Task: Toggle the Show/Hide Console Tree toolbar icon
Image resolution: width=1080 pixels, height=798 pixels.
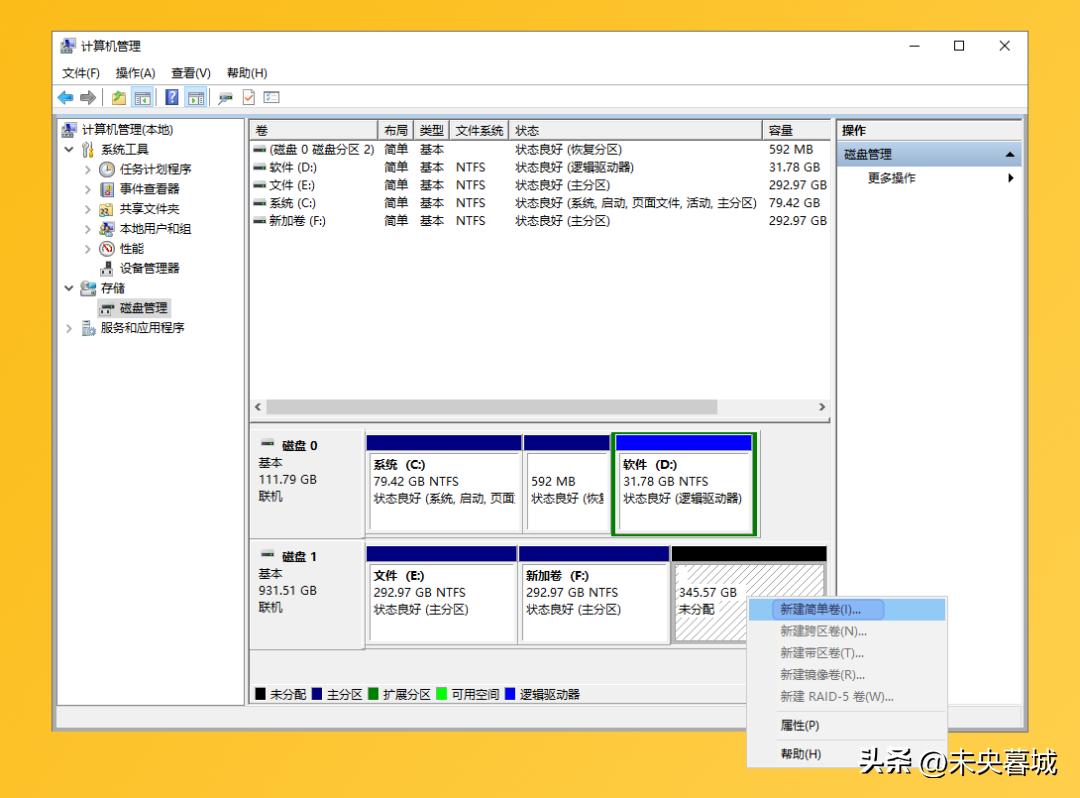Action: point(143,97)
